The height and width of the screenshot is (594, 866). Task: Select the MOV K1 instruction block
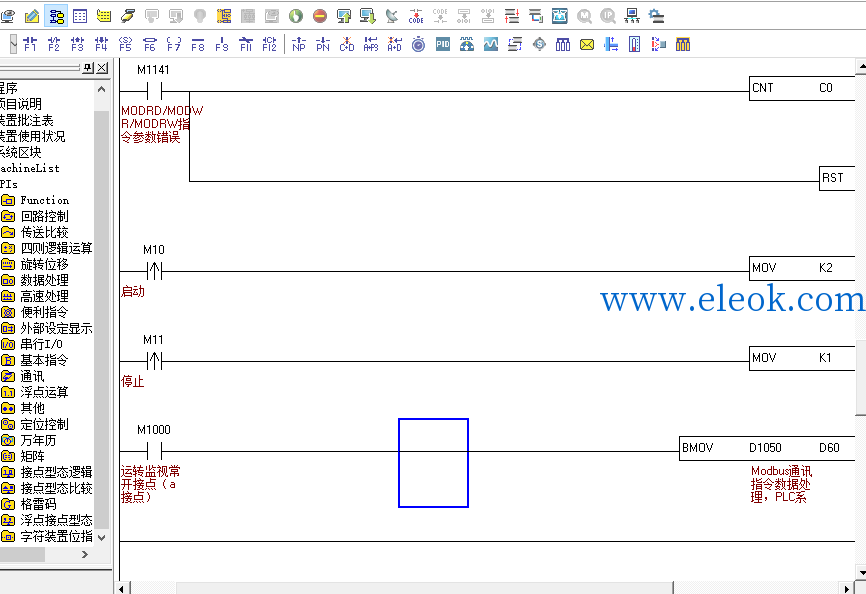click(802, 358)
